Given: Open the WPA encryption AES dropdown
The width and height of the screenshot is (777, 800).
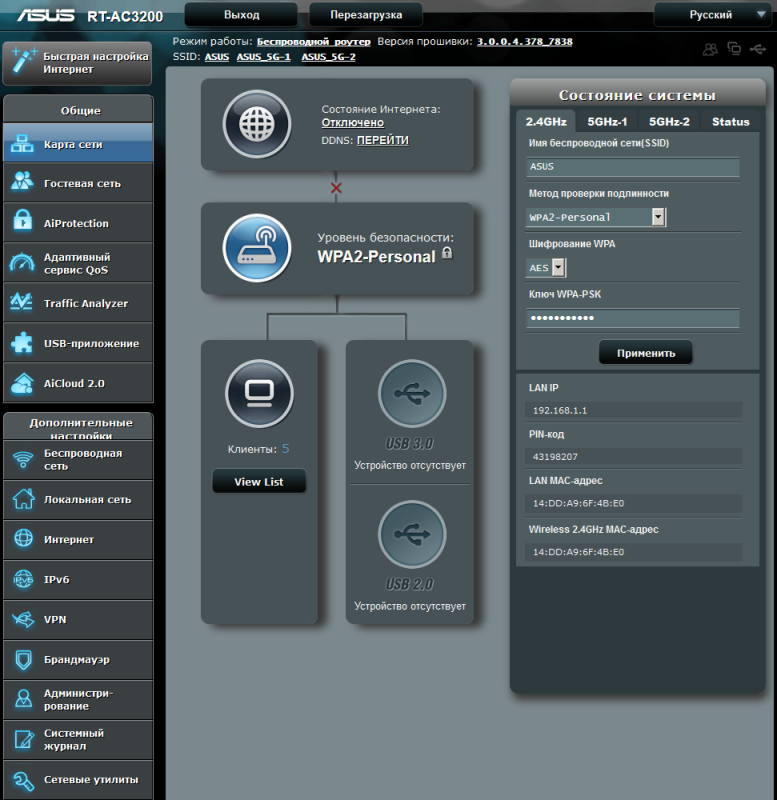Looking at the screenshot, I should point(546,267).
